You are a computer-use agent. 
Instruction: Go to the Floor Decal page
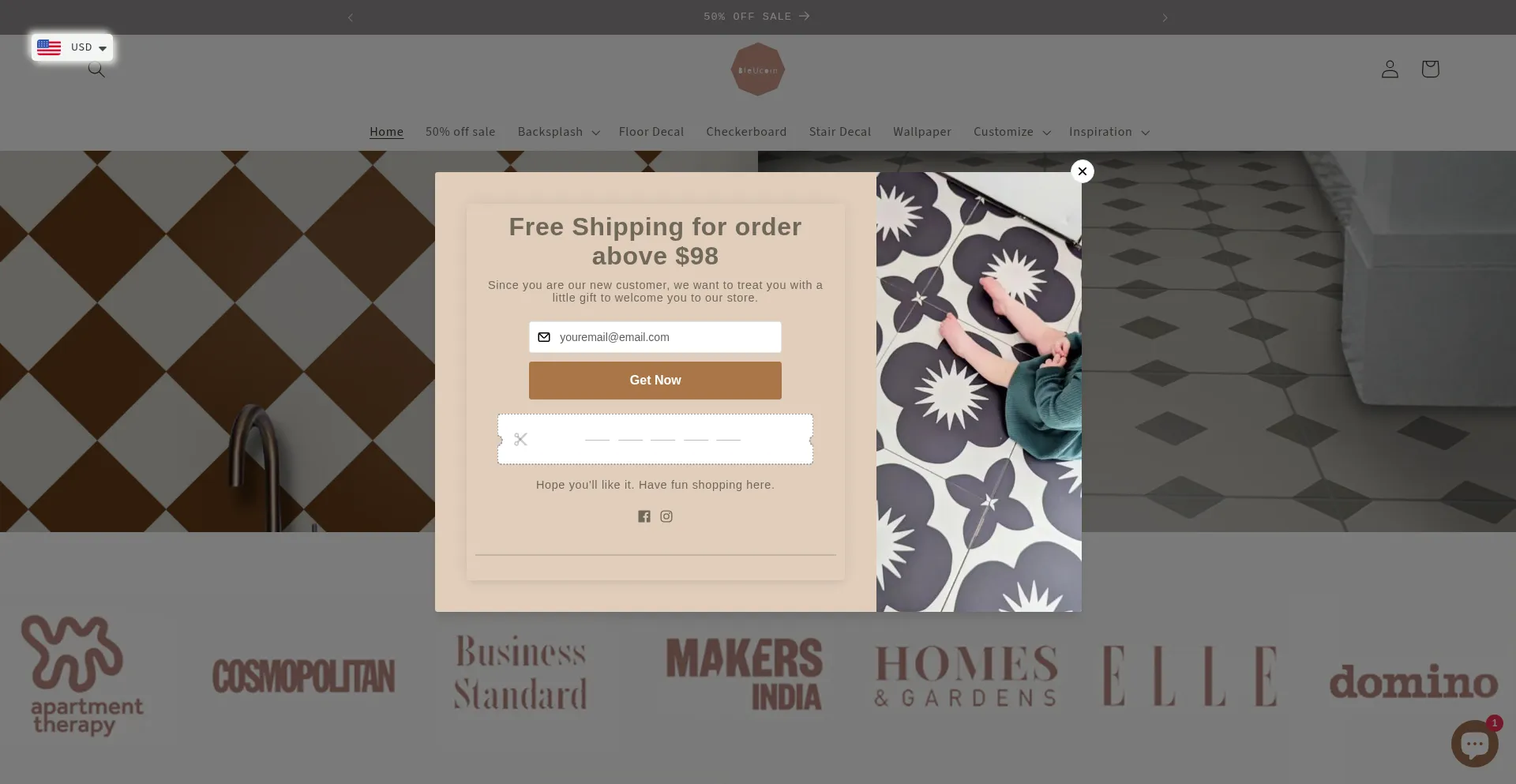(x=651, y=132)
